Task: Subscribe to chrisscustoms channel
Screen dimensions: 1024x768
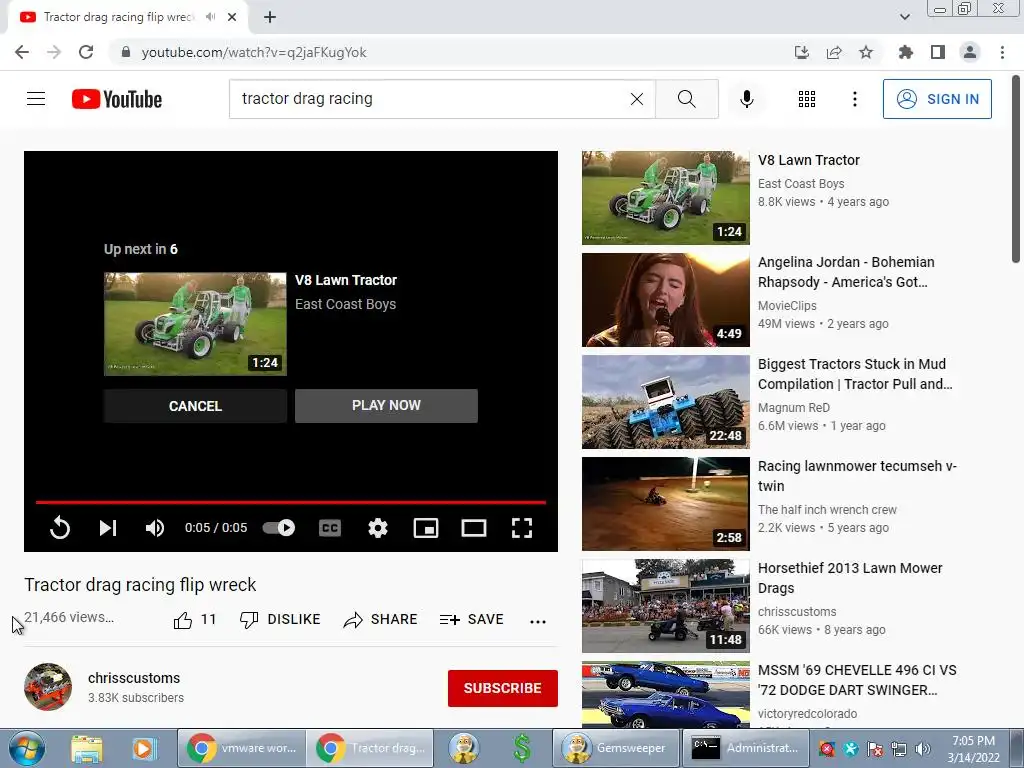Action: coord(502,688)
